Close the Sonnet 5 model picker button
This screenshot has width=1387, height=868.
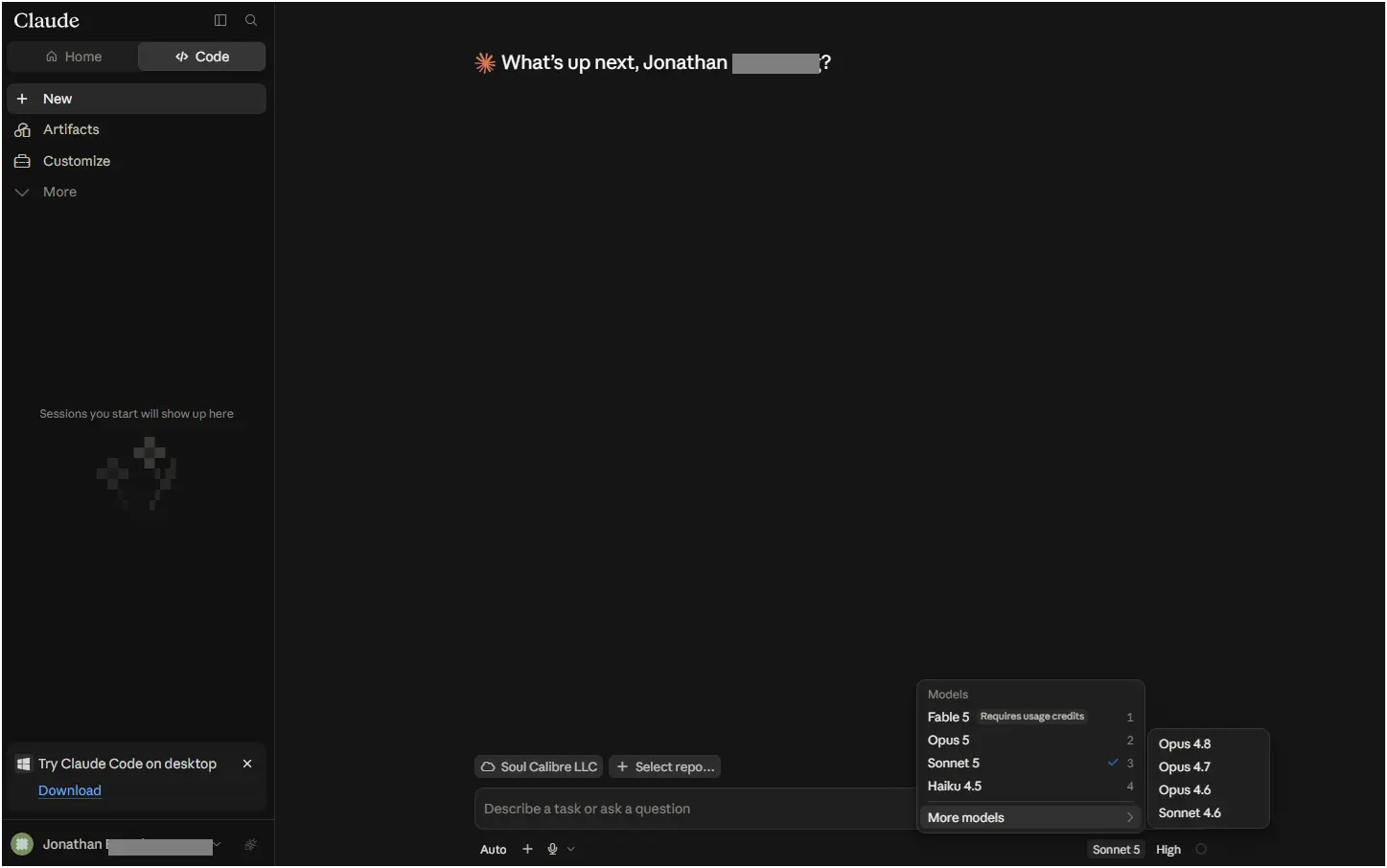1116,849
